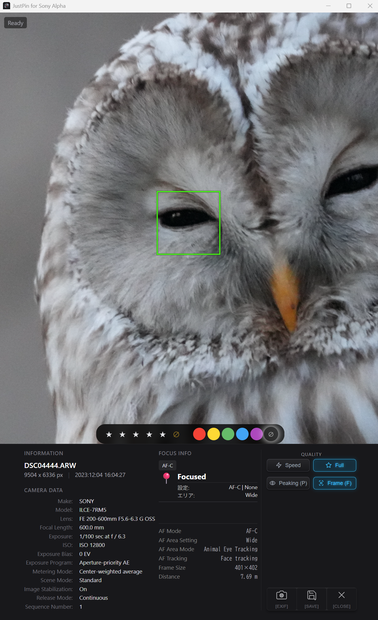Click the focal length value 600.0 mm
The image size is (378, 620).
pos(92,527)
